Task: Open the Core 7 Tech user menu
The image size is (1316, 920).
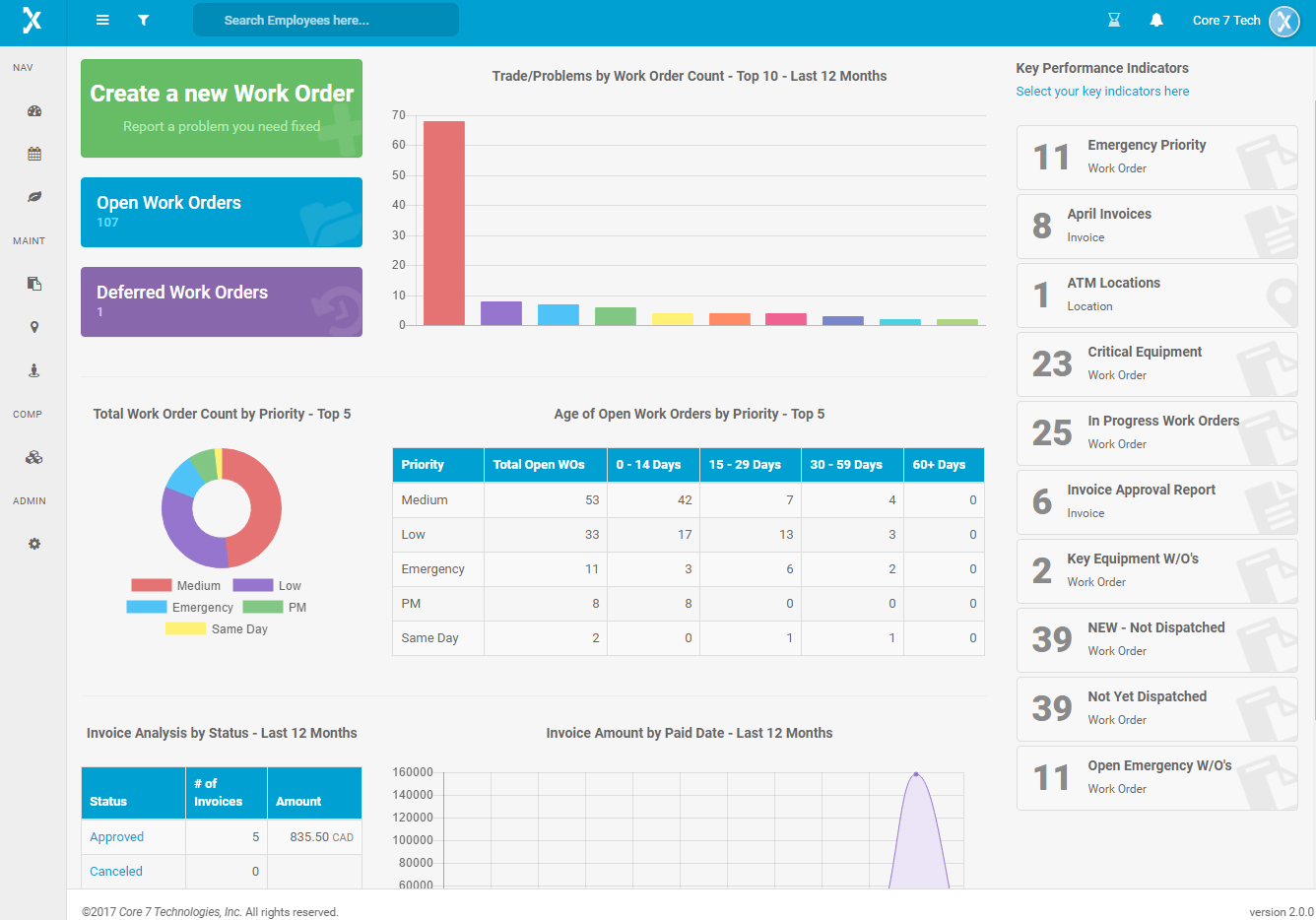Action: (1226, 20)
